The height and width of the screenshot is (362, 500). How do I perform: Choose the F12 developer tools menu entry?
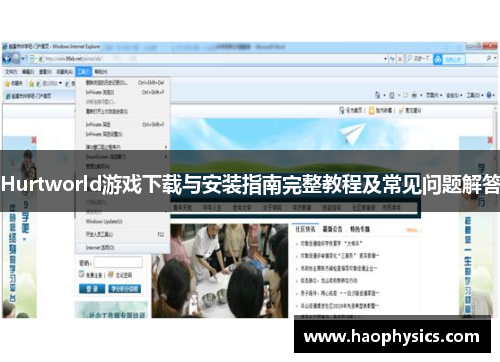coord(123,235)
